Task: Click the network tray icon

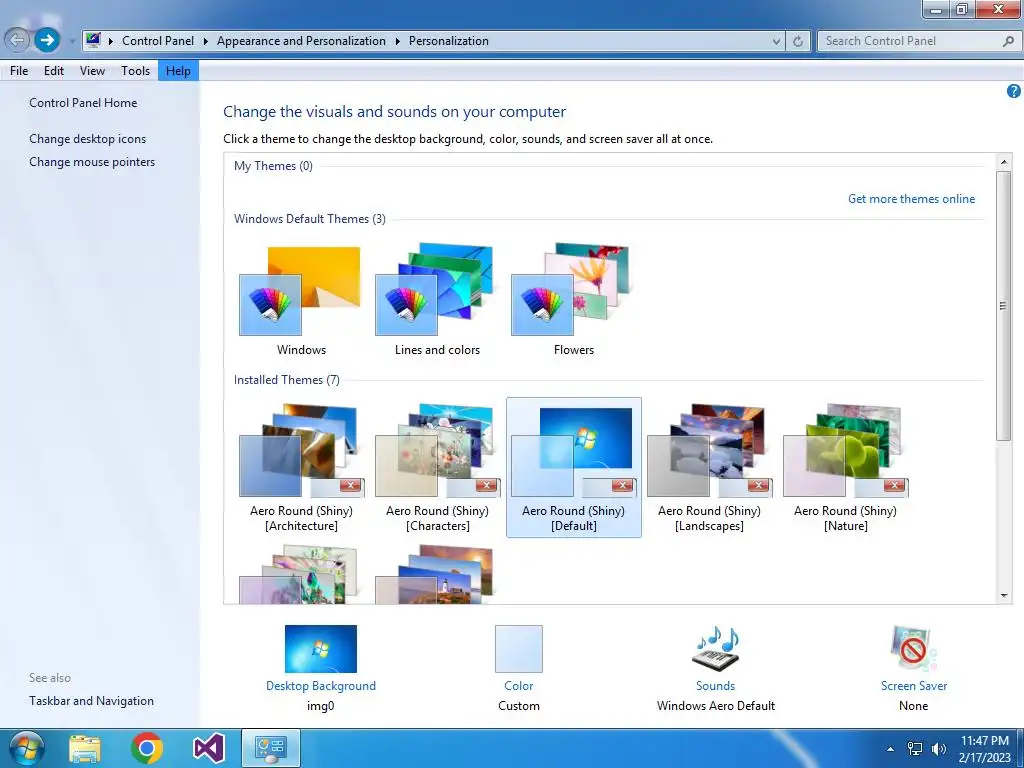Action: point(915,748)
